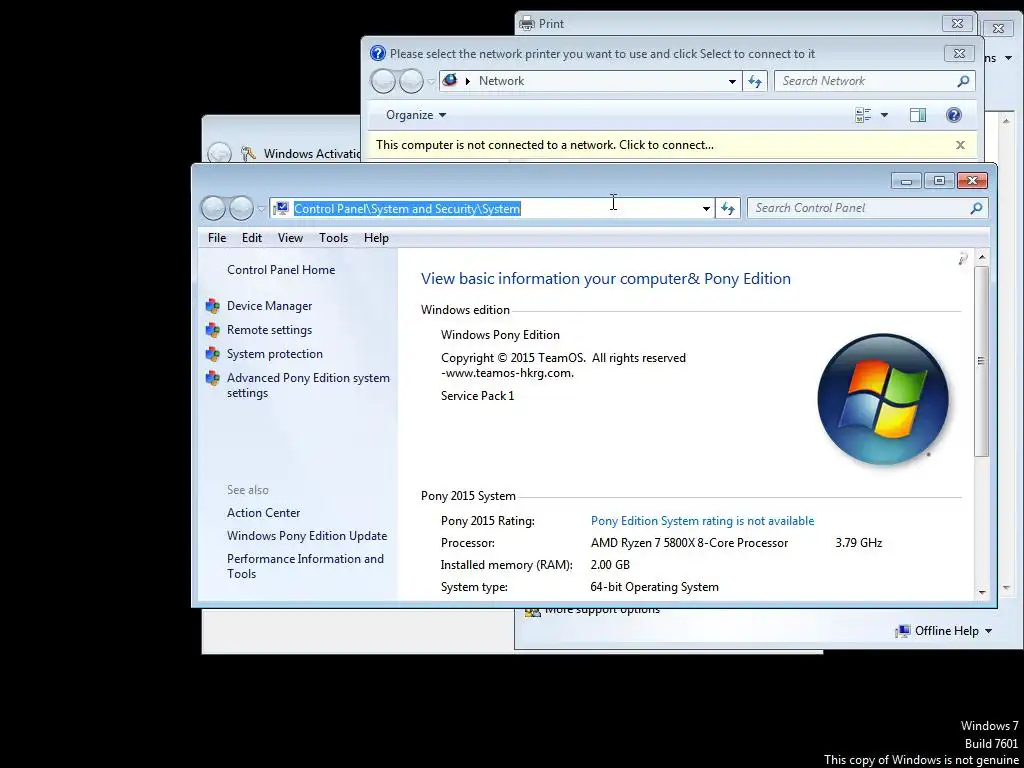Click the scroll down arrow in System window

tap(982, 592)
